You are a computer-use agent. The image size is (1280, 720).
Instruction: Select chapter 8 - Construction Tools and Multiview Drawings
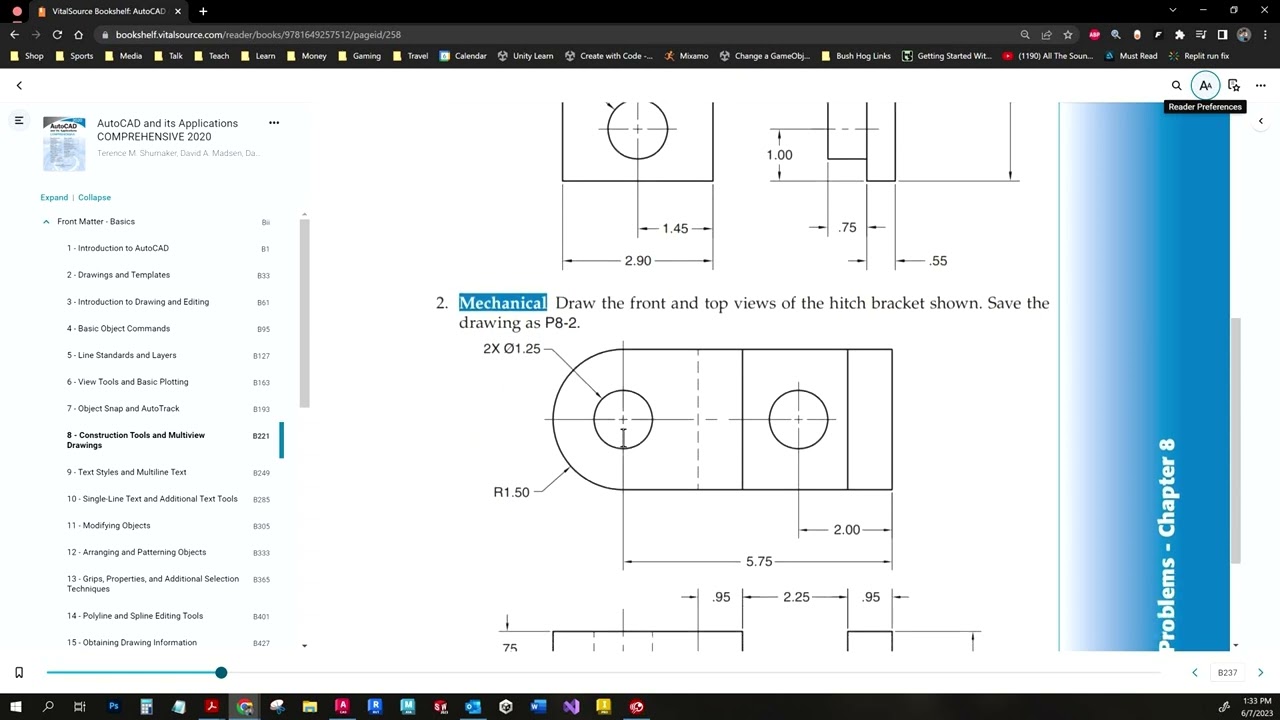pos(136,440)
